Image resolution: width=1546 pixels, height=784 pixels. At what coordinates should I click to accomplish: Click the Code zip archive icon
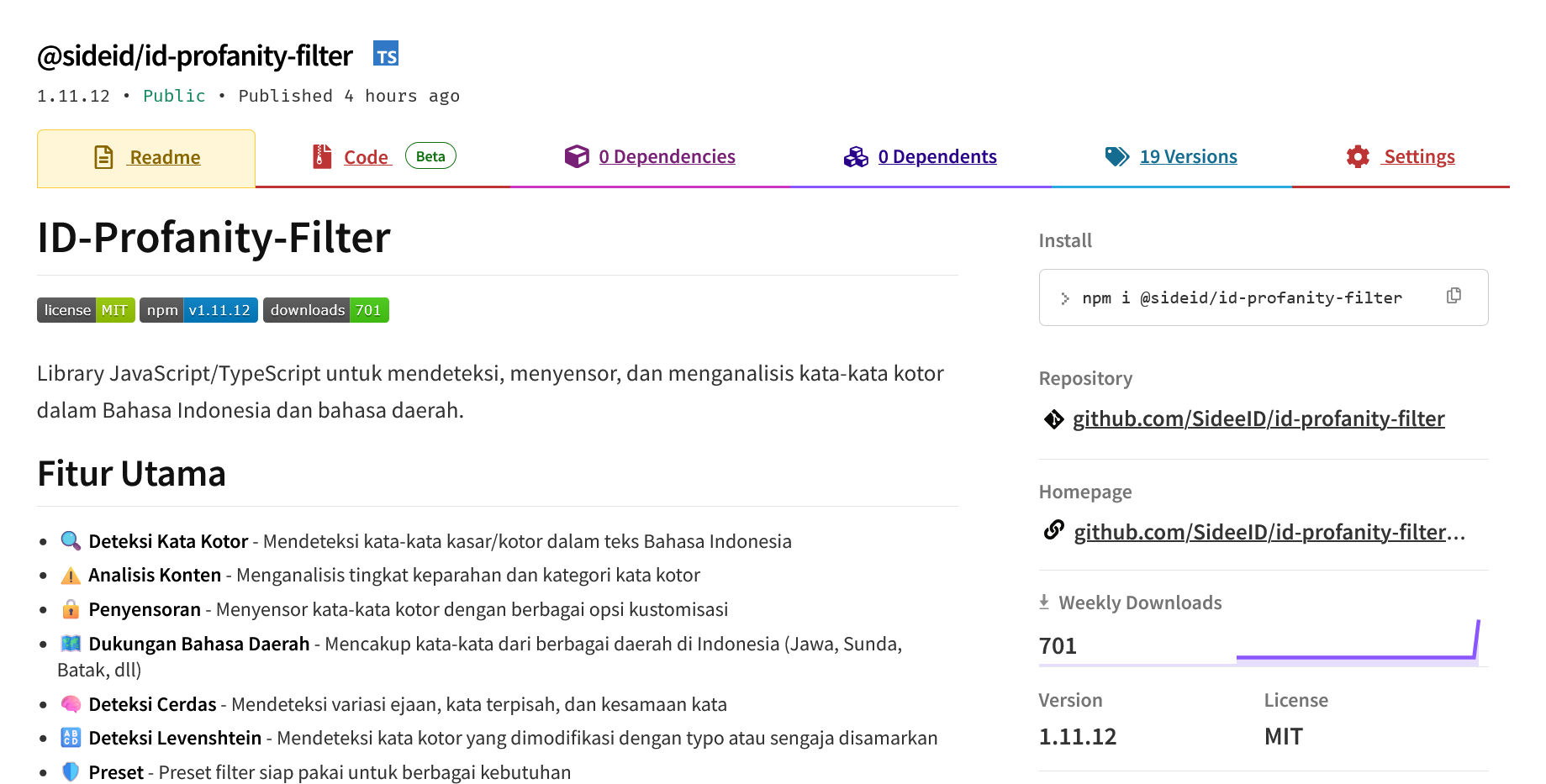point(322,156)
